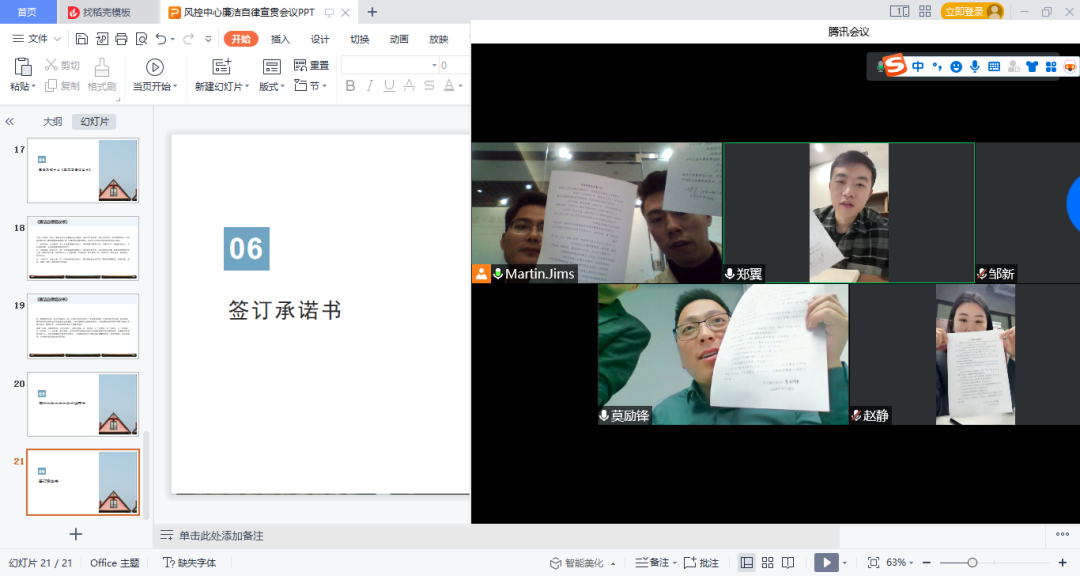The image size is (1080, 576).
Task: Click the Save icon in quick access toolbar
Action: 82,39
